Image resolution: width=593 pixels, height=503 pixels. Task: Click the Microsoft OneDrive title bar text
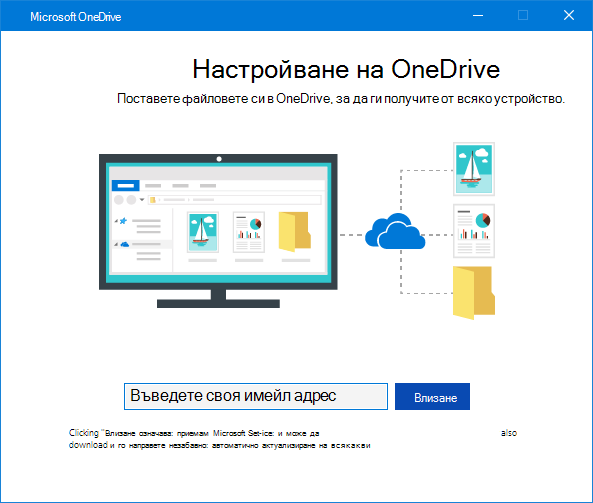[76, 17]
